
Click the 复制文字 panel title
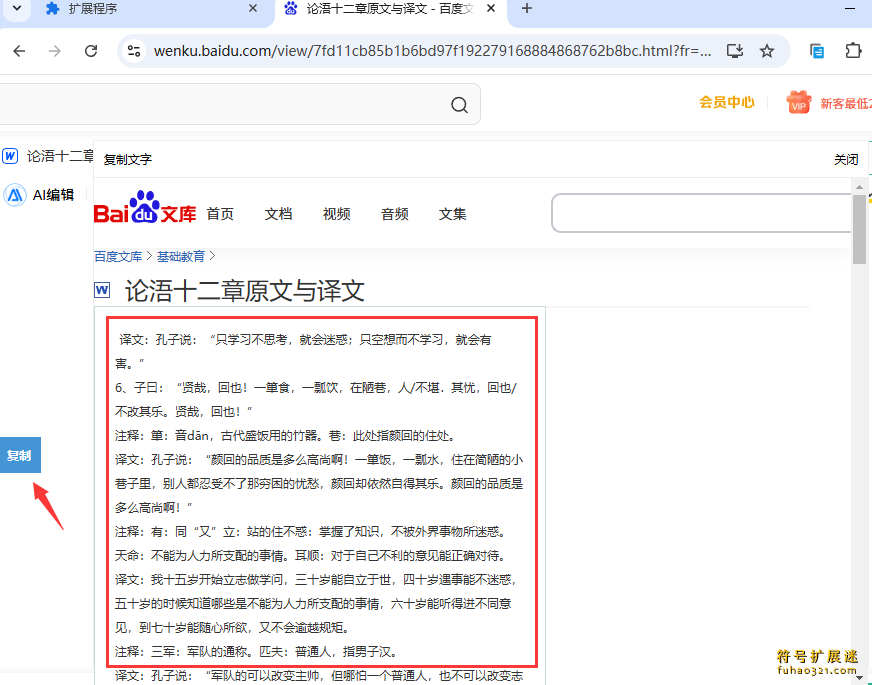127,160
